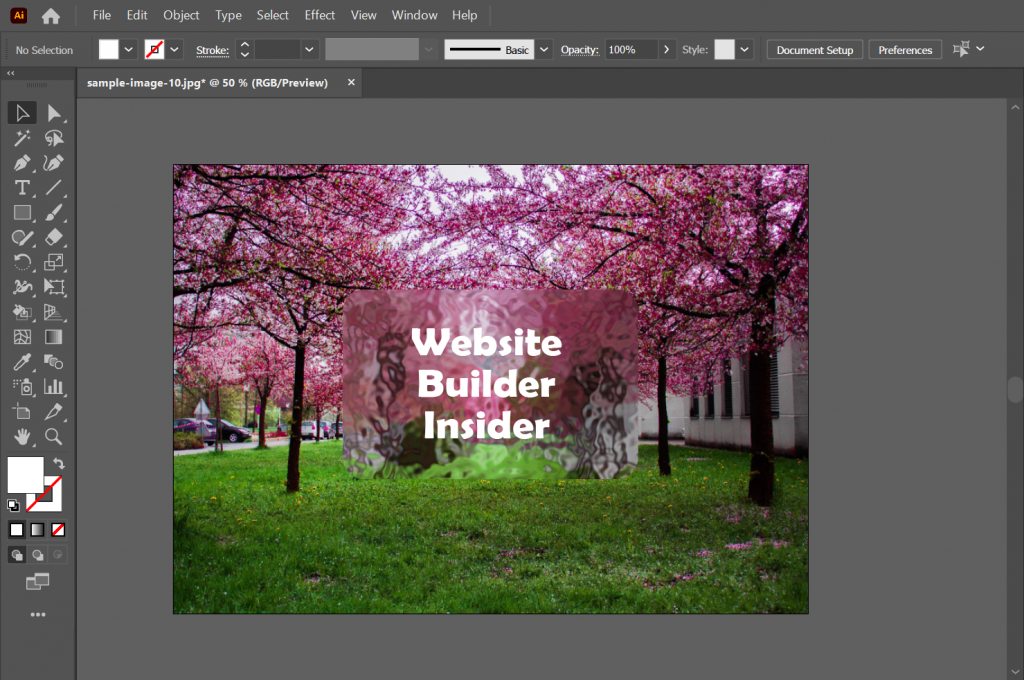Select the Gradient tool
1024x680 pixels.
(x=56, y=337)
